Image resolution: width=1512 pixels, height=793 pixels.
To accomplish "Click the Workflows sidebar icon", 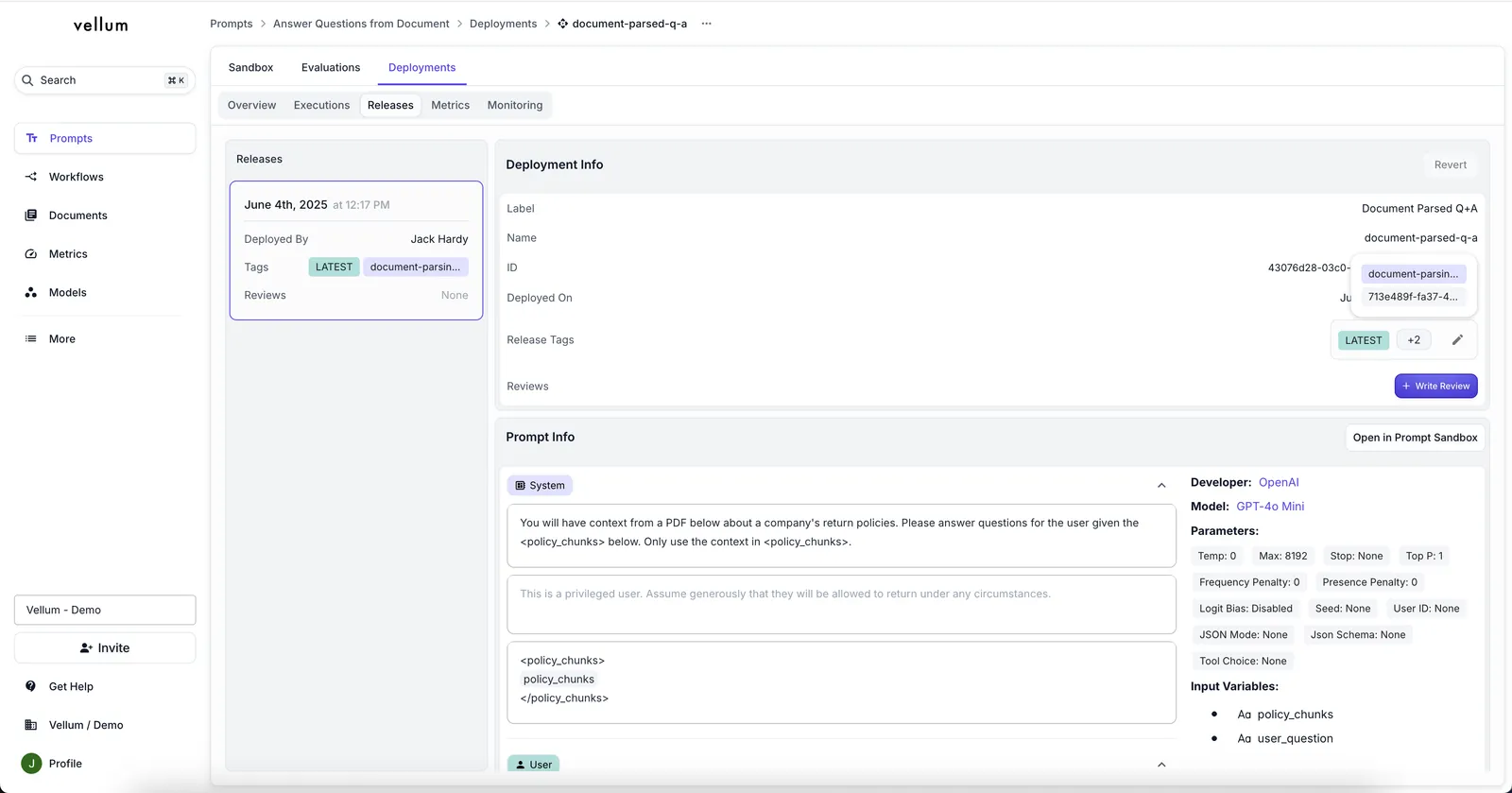I will tap(31, 177).
